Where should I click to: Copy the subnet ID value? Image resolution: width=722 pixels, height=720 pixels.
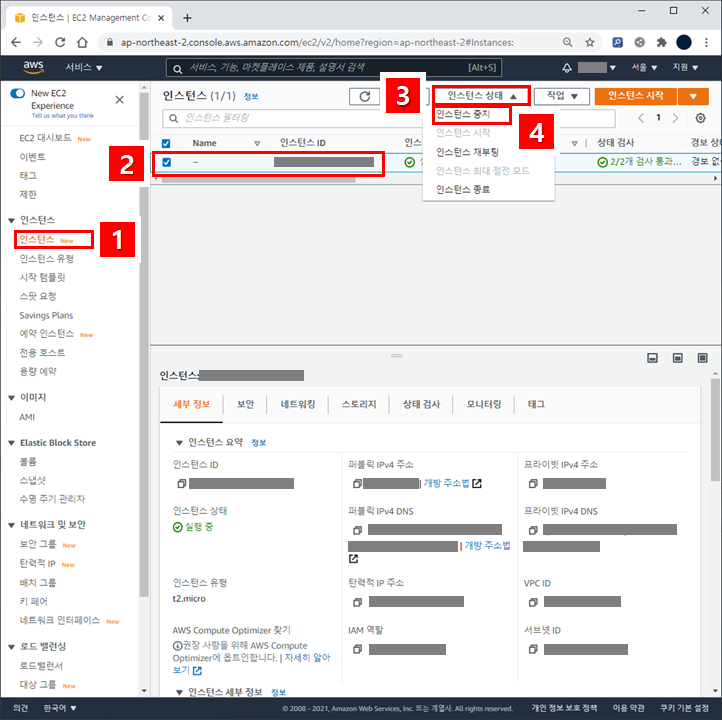pos(533,649)
